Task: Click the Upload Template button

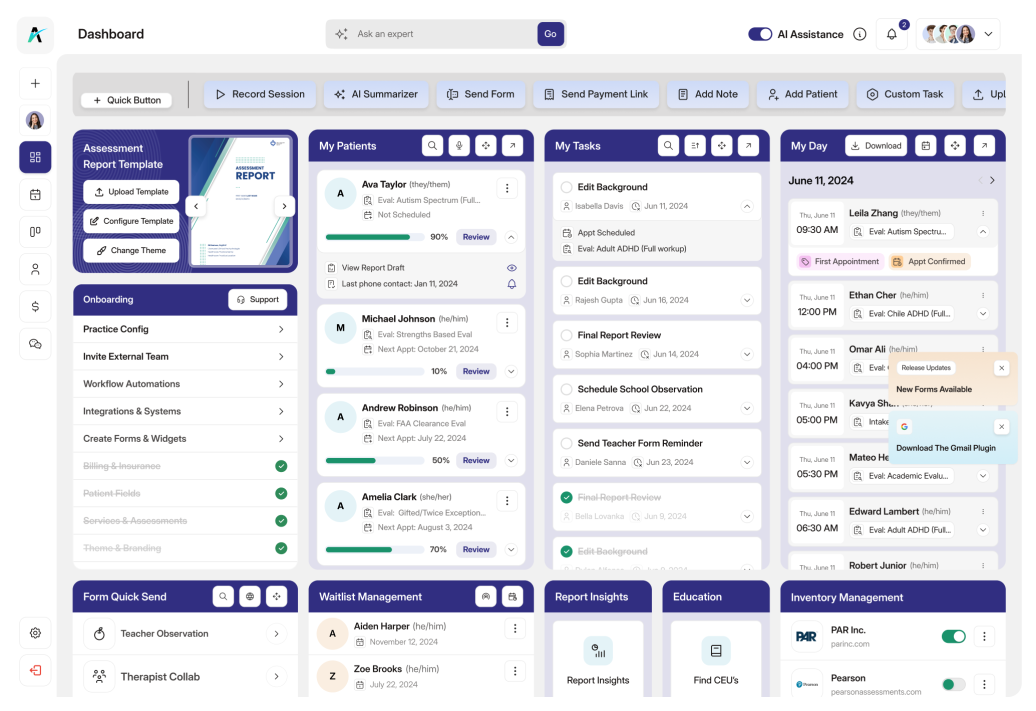Action: click(131, 192)
